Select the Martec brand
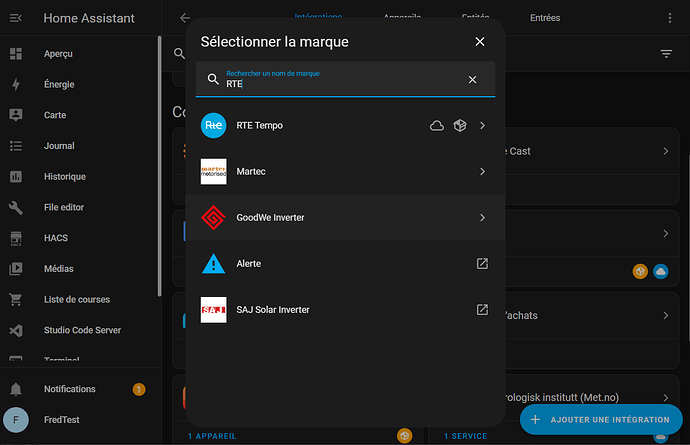This screenshot has height=445, width=690. 345,172
